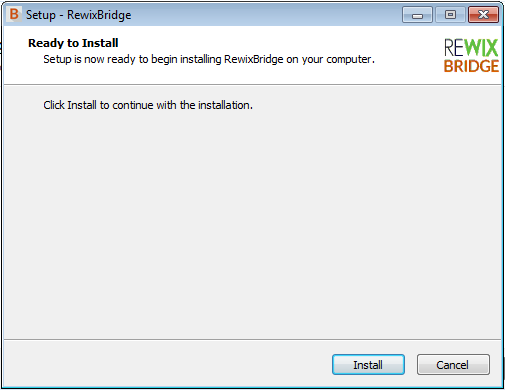This screenshot has width=505, height=390.
Task: Close the setup window with red X
Action: pos(483,15)
